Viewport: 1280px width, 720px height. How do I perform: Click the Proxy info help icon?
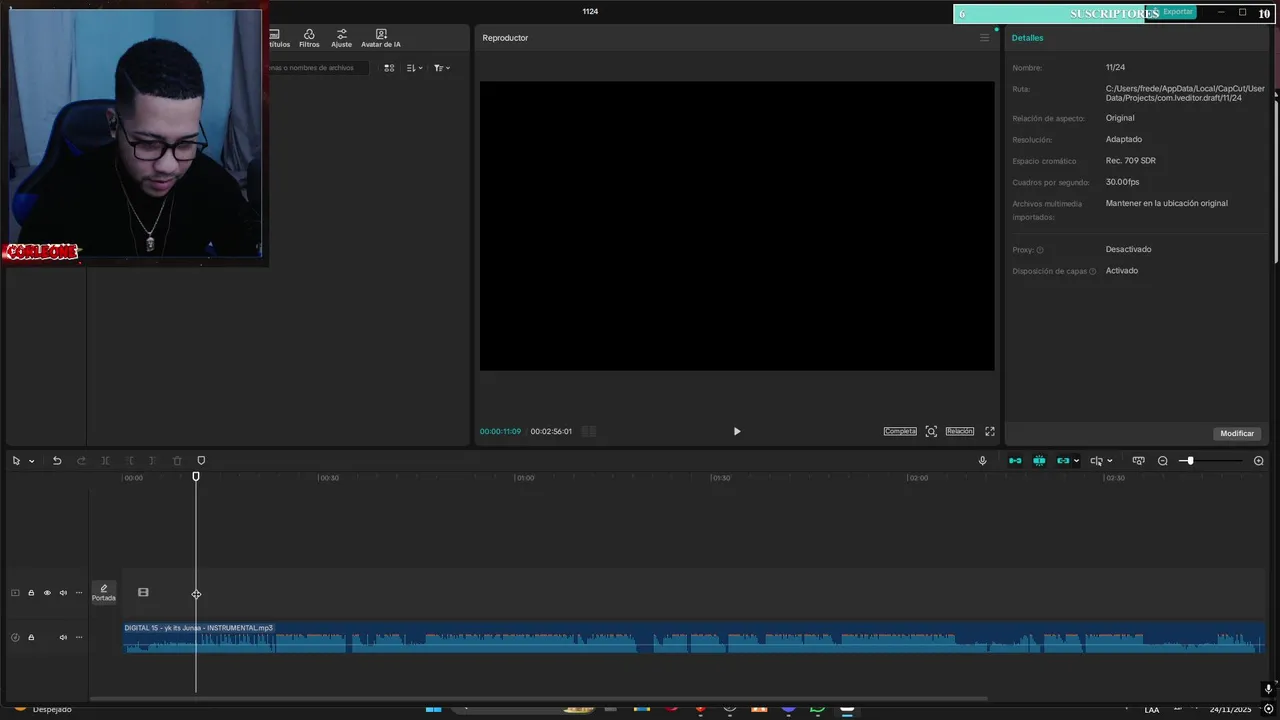tap(1040, 250)
